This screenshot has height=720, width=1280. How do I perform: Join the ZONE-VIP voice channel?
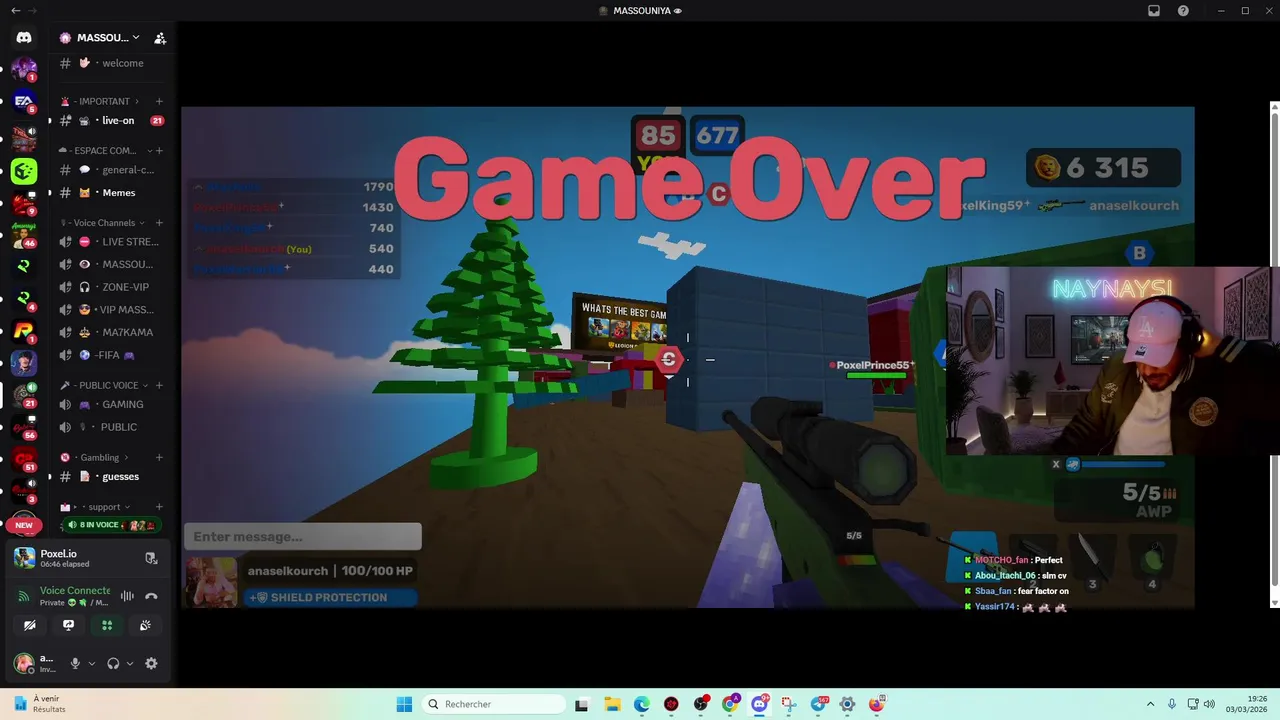[111, 287]
